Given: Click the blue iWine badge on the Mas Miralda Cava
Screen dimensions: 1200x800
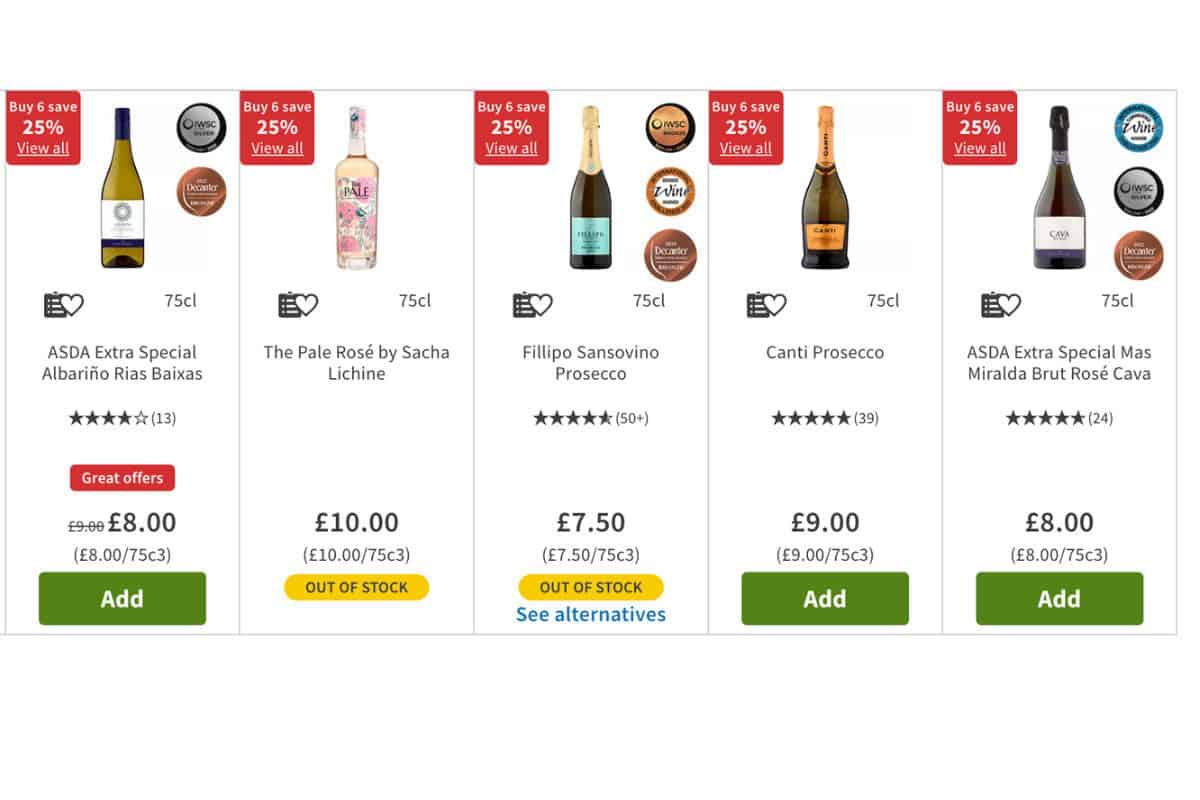Looking at the screenshot, I should click(x=1138, y=128).
